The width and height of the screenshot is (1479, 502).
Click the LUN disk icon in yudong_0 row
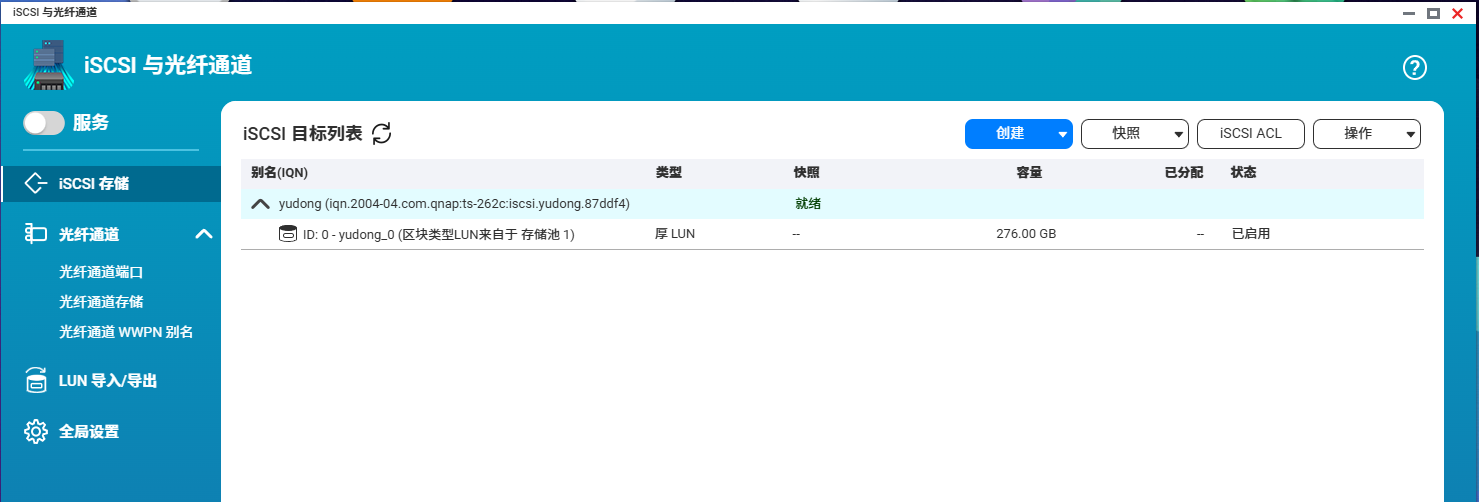pos(288,234)
